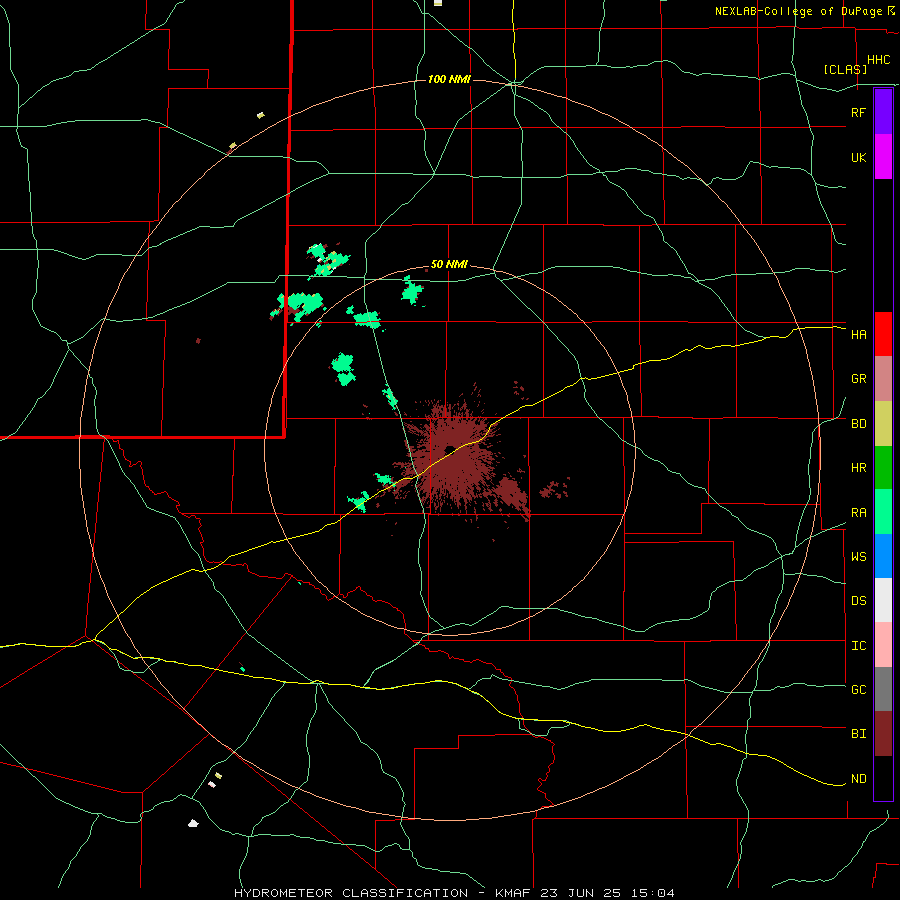Click the "HYDROMETEOR CLASSIFICATION" title text
Image resolution: width=900 pixels, height=900 pixels.
point(351,893)
